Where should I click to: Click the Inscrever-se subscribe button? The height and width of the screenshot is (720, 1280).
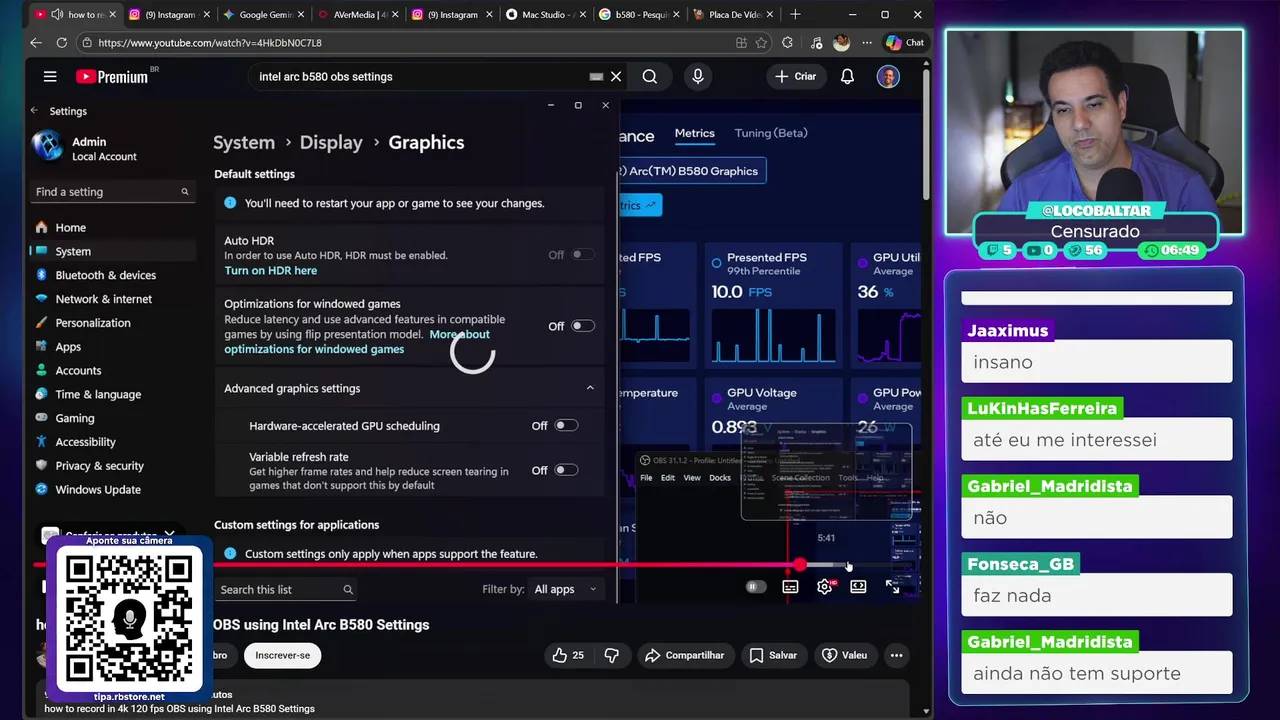[283, 655]
